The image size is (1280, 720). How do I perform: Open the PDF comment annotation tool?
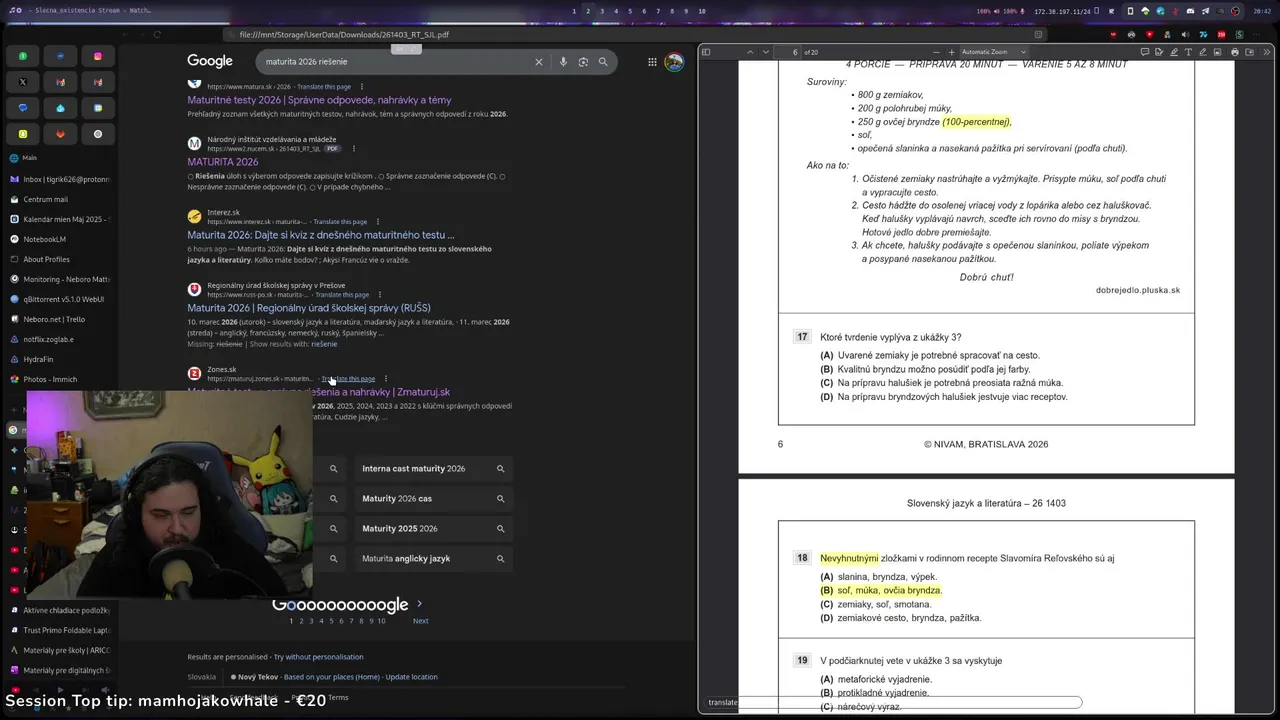click(1145, 52)
